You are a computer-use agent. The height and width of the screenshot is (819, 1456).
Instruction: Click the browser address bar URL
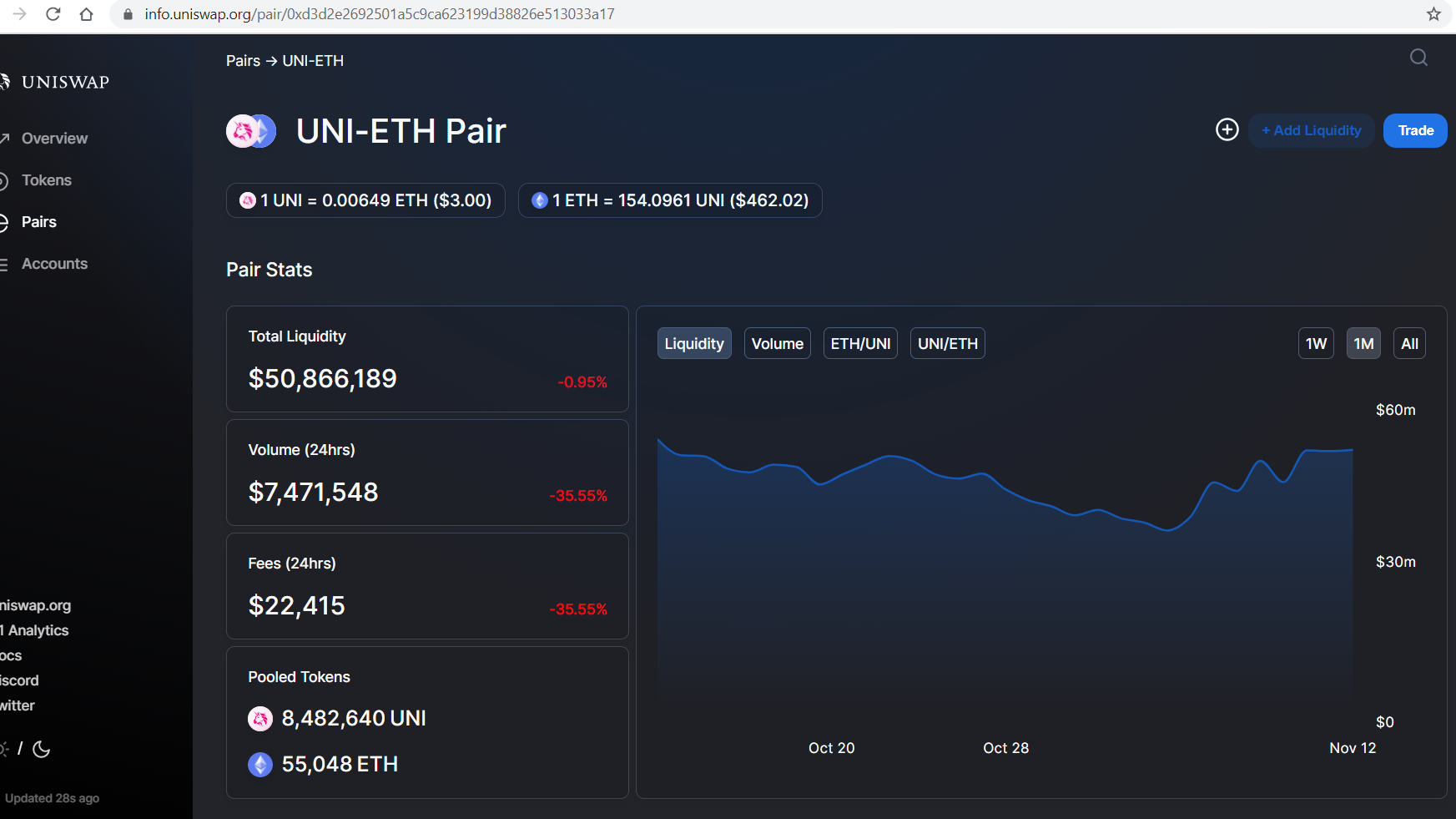380,14
